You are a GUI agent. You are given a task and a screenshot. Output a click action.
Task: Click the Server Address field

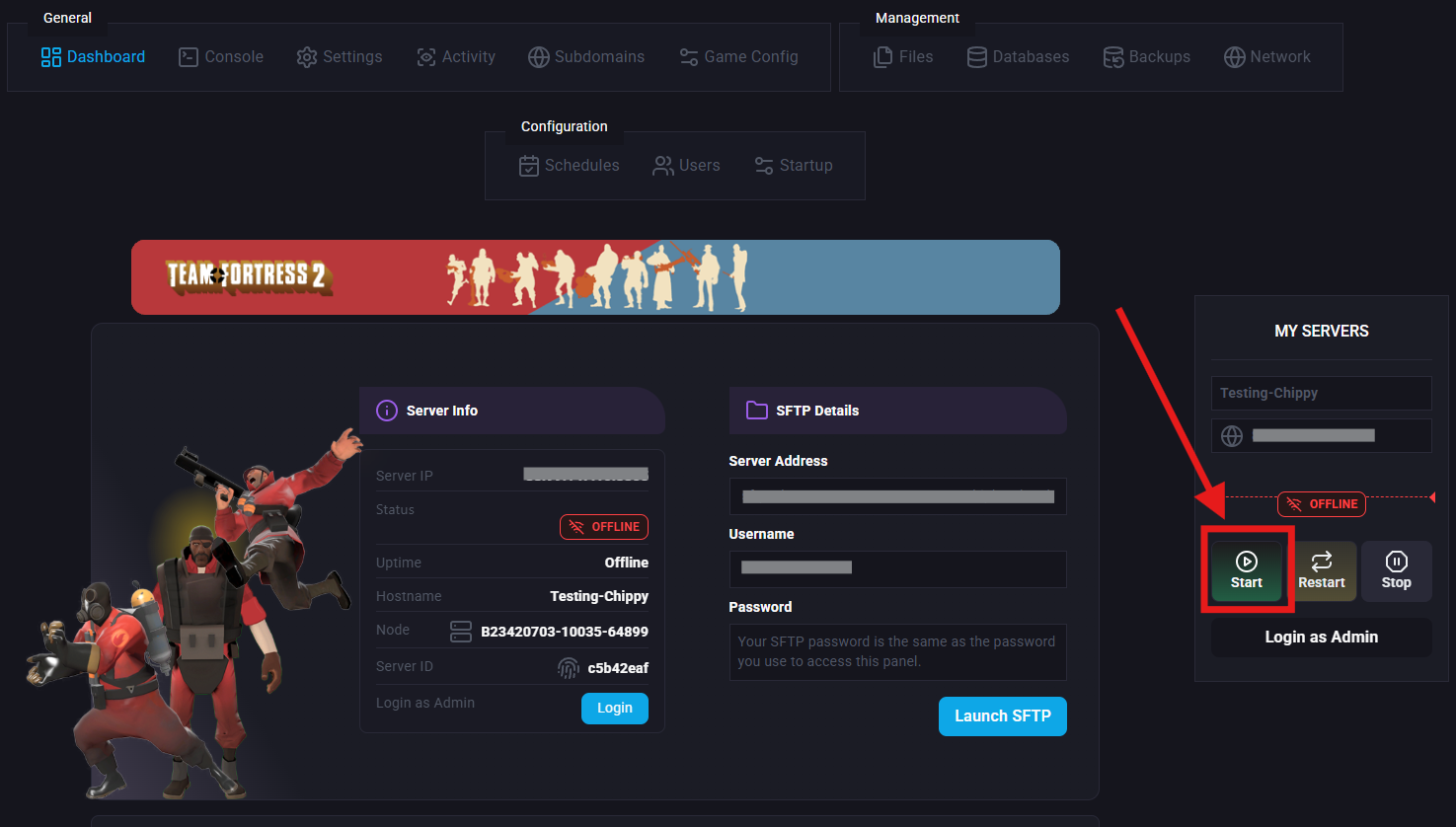pyautogui.click(x=898, y=496)
